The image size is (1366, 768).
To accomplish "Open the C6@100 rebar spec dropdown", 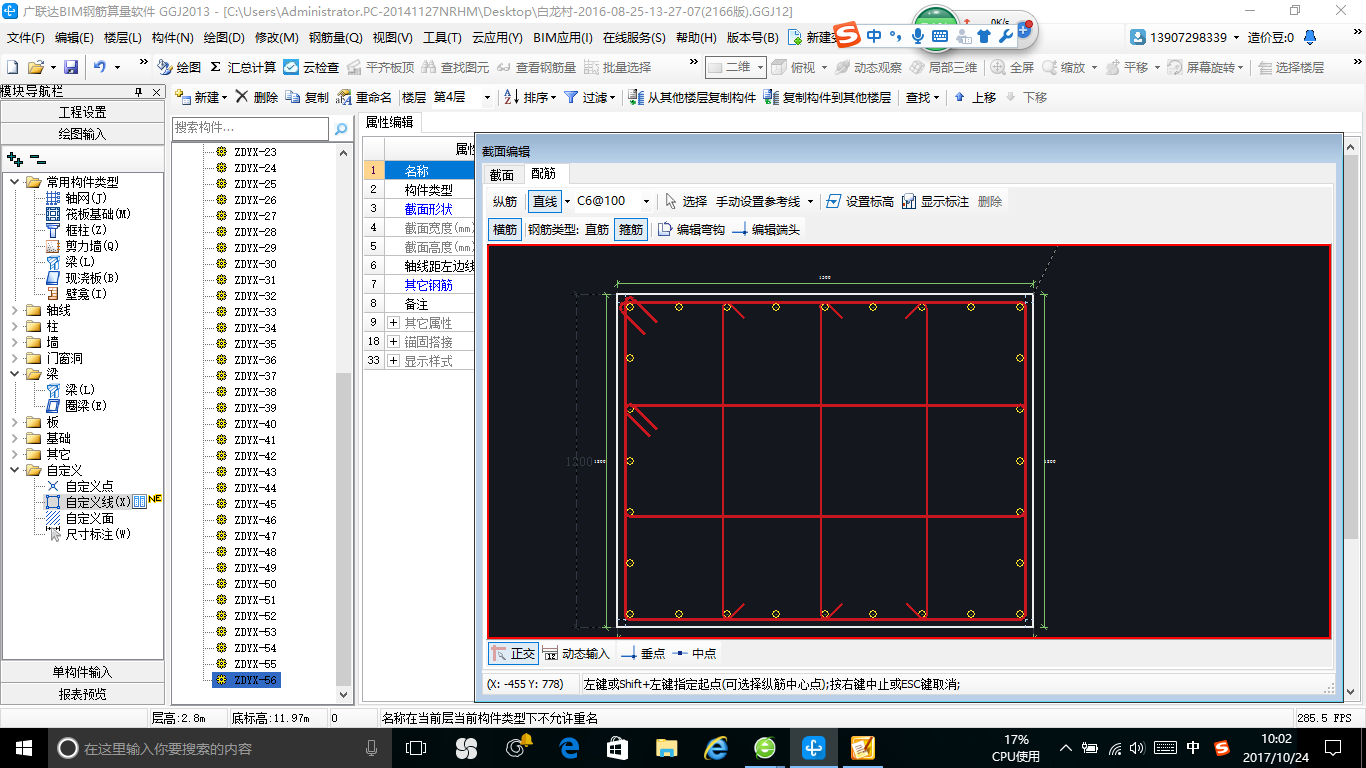I will click(x=646, y=201).
